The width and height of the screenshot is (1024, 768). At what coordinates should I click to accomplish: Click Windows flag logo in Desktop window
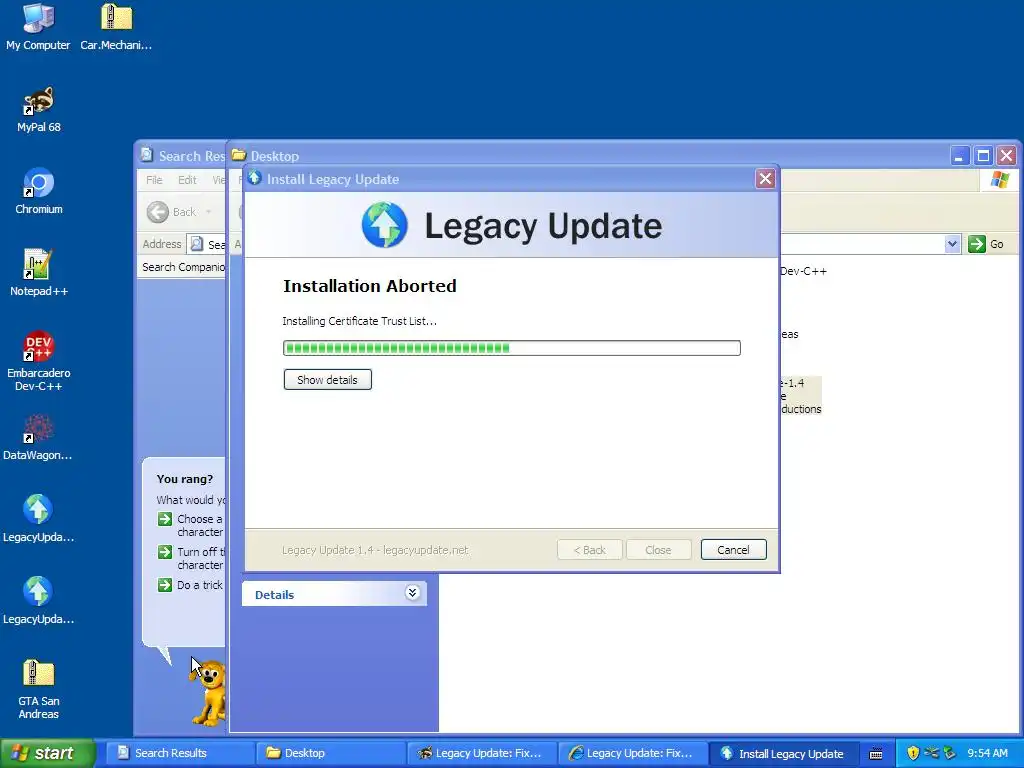click(x=999, y=180)
